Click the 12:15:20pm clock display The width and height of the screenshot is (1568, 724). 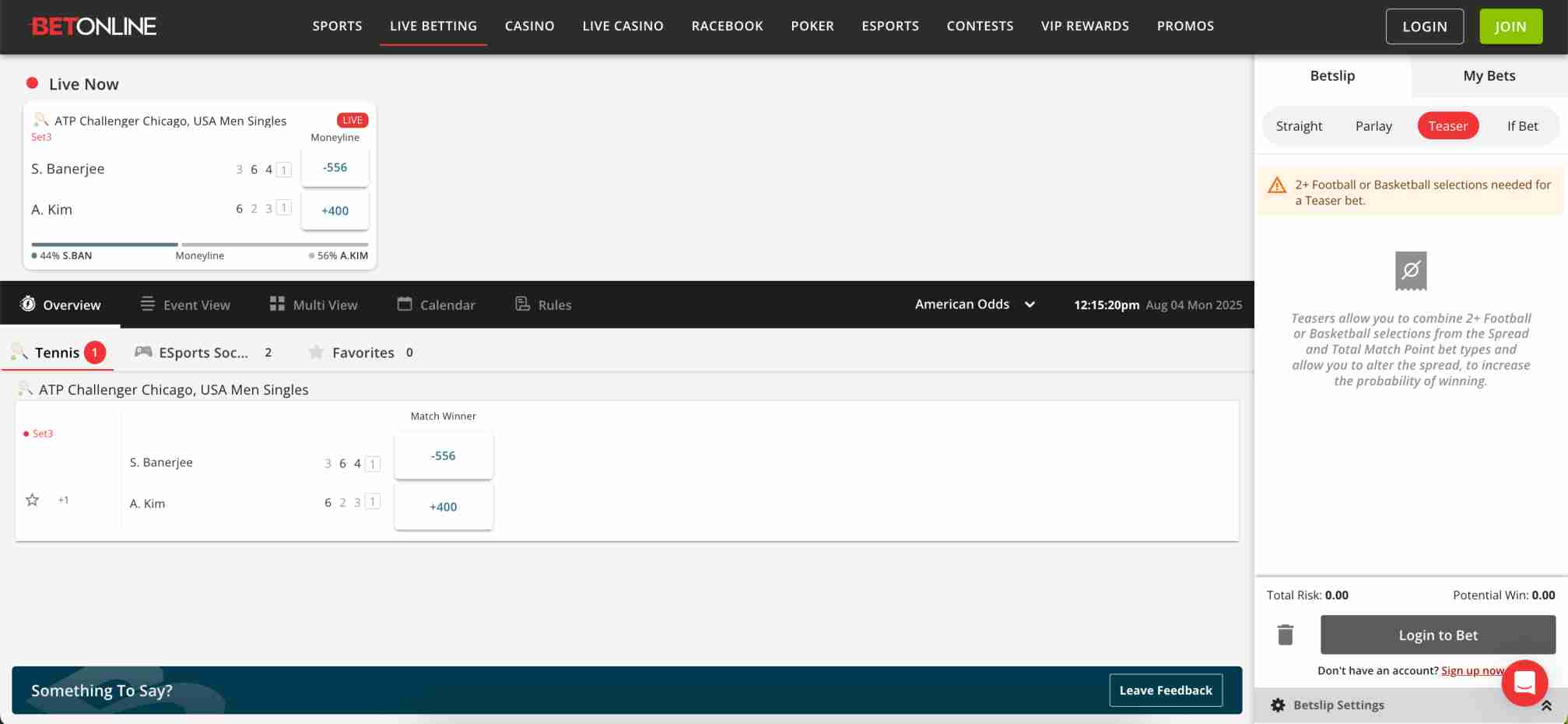pyautogui.click(x=1107, y=305)
